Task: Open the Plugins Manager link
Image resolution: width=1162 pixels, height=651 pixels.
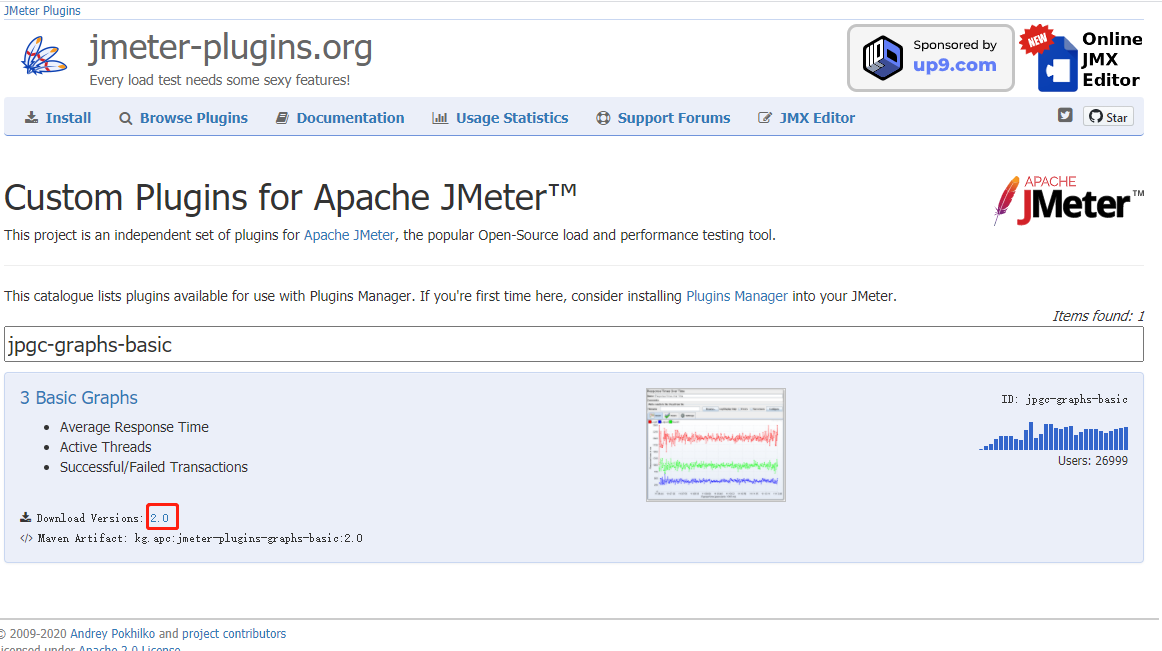Action: coord(737,296)
